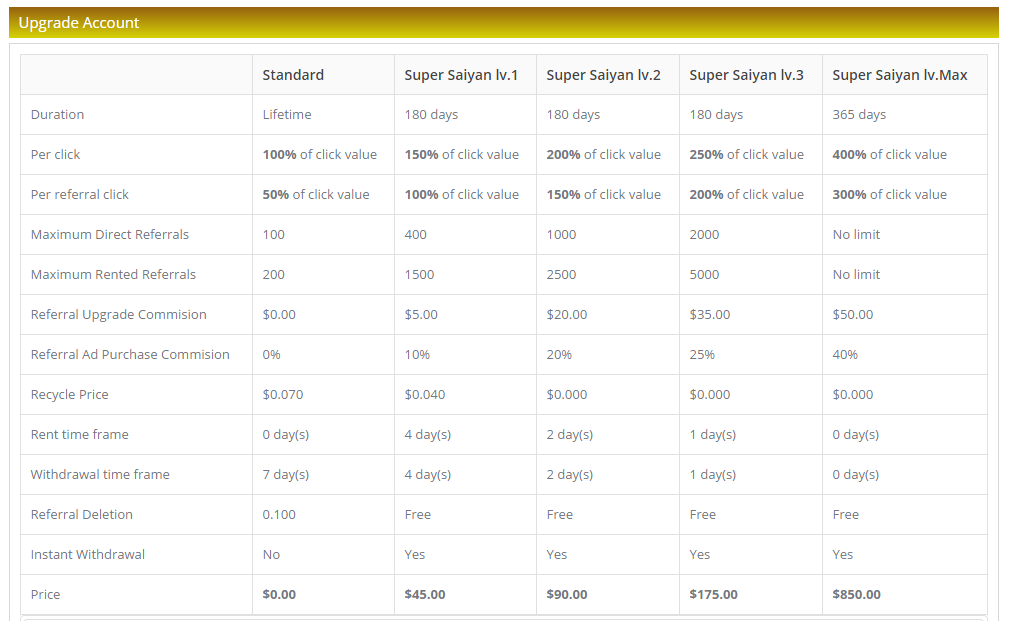Choose the Super Saiyan lv.3 column header
1019x621 pixels.
[x=746, y=75]
